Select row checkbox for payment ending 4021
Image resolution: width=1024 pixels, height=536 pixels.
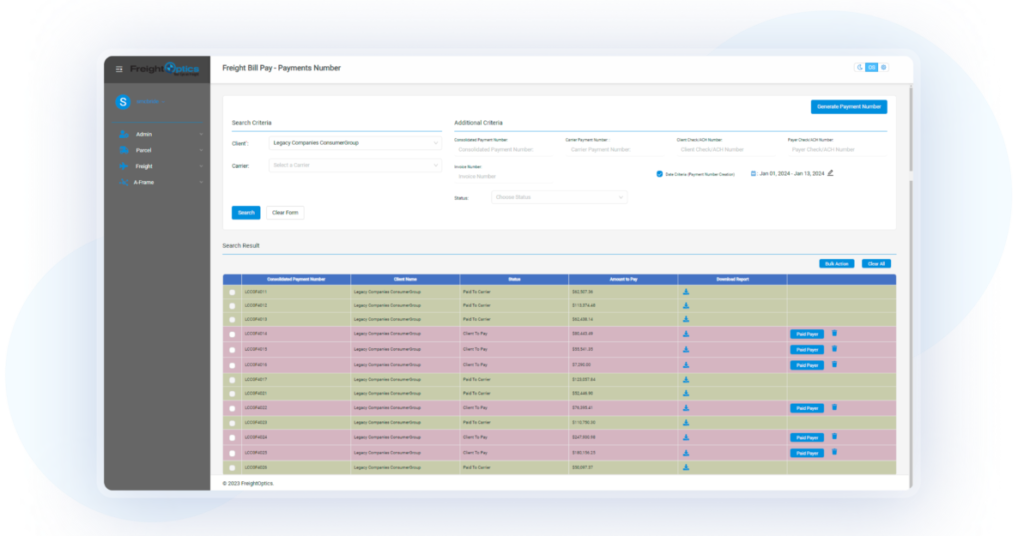click(x=232, y=394)
